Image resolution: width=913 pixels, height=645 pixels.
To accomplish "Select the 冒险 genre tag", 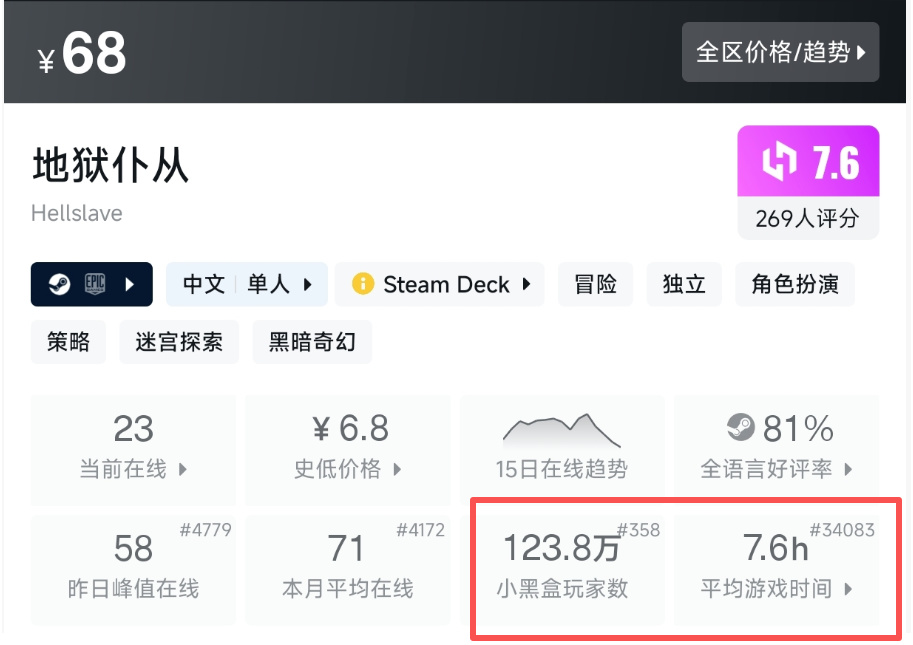I will coord(595,284).
